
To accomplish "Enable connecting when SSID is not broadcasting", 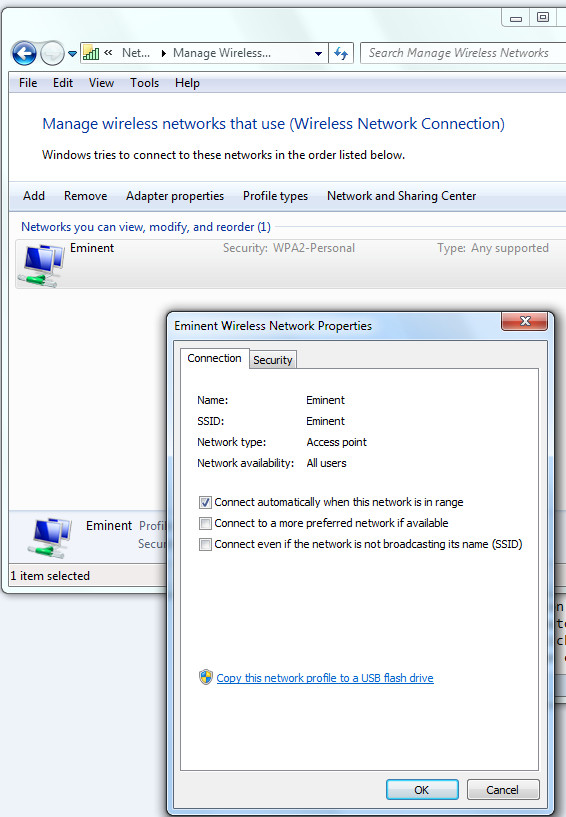I will pyautogui.click(x=205, y=544).
